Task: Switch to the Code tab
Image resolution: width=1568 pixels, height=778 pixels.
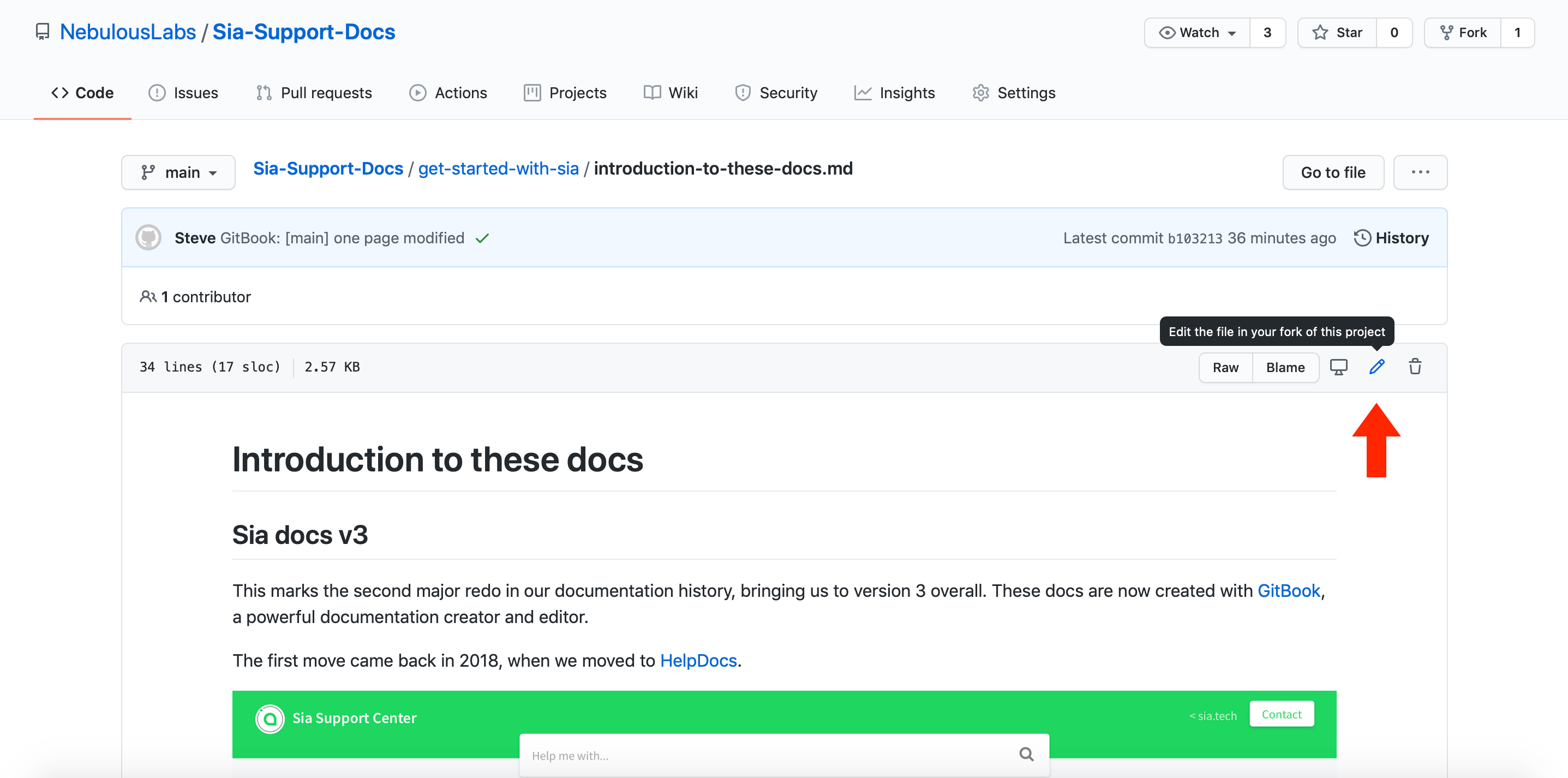Action: (82, 93)
